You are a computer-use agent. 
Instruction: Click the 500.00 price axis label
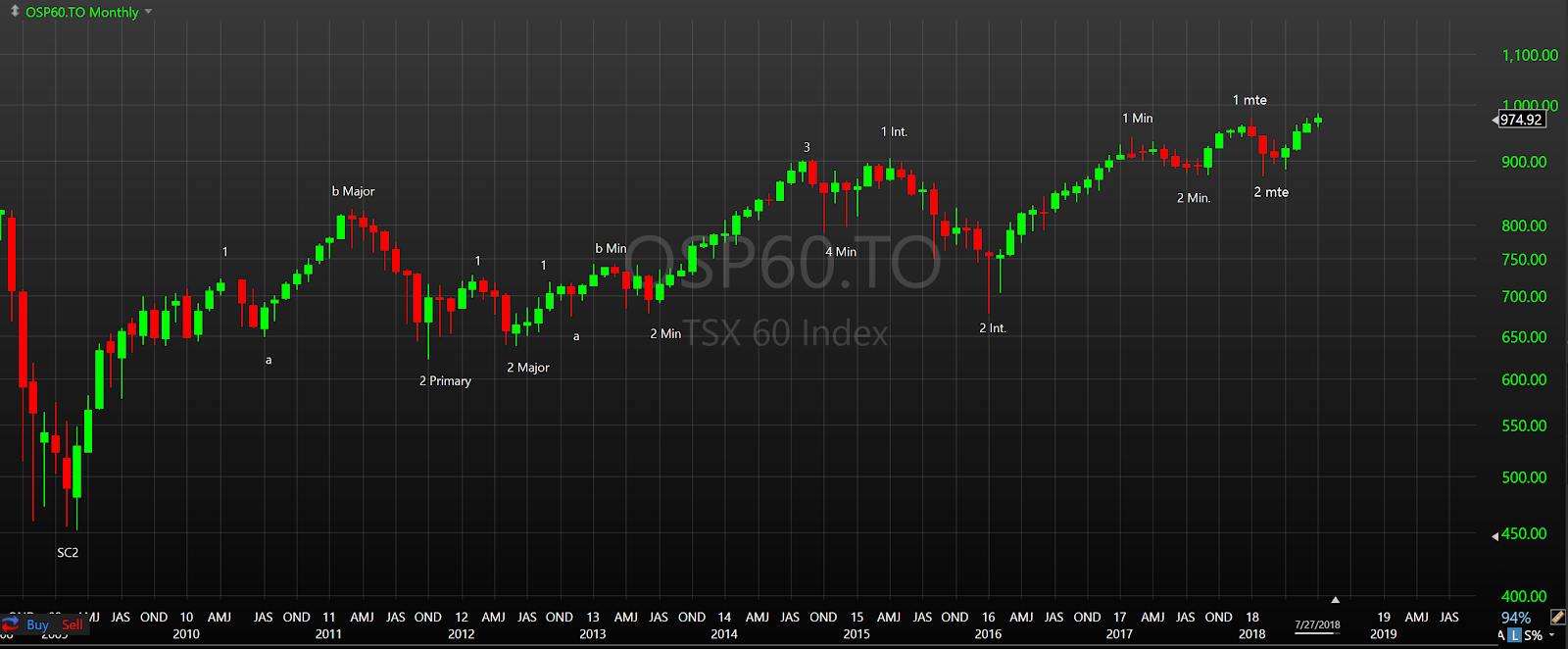1524,478
